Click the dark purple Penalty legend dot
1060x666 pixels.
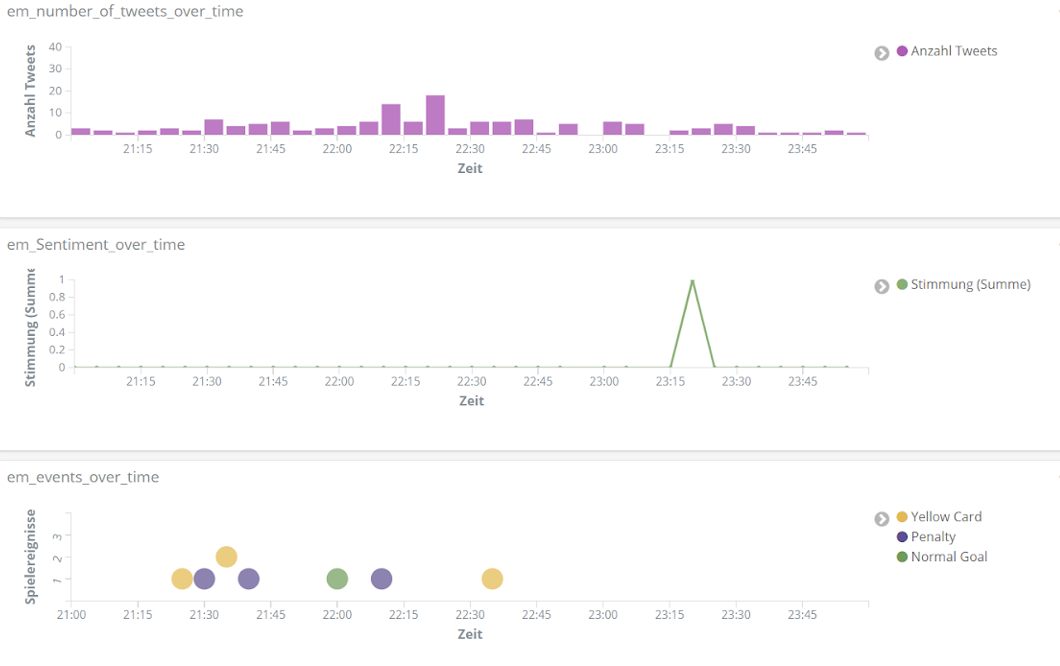pyautogui.click(x=902, y=537)
